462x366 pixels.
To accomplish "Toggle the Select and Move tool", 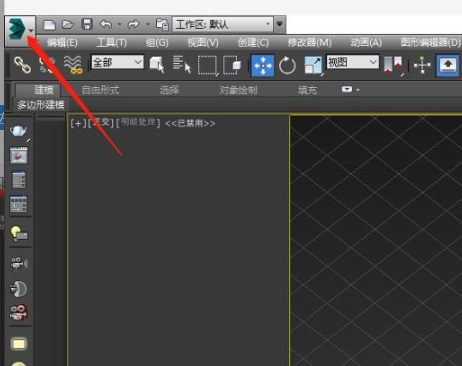I will pos(263,65).
